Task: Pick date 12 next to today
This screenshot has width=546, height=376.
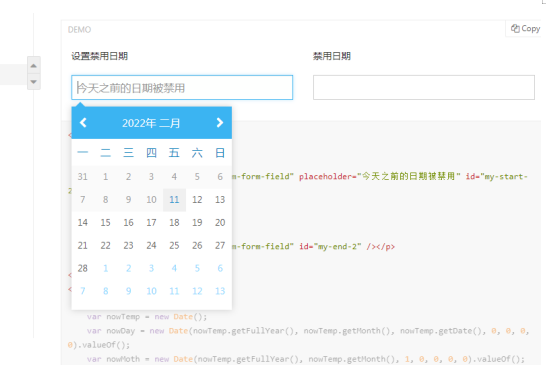Action: (x=197, y=200)
